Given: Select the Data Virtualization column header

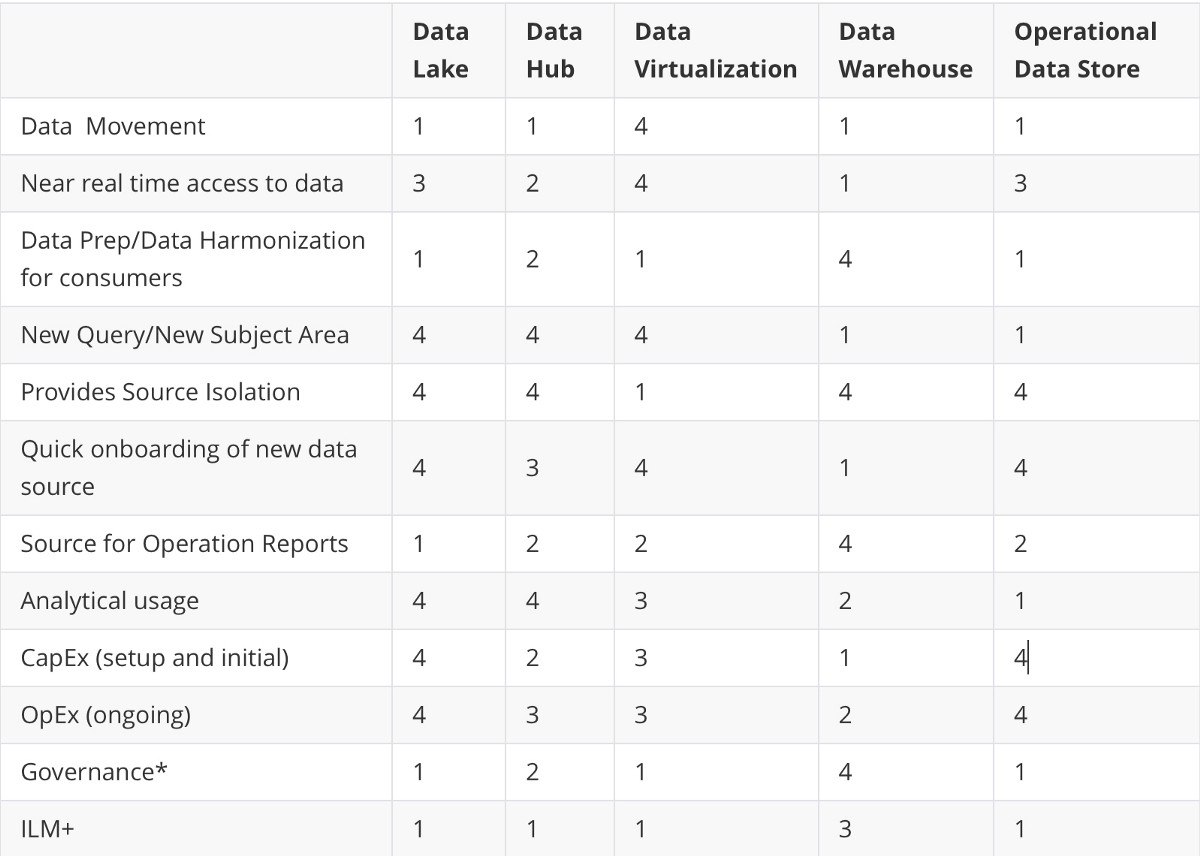Looking at the screenshot, I should click(x=716, y=50).
